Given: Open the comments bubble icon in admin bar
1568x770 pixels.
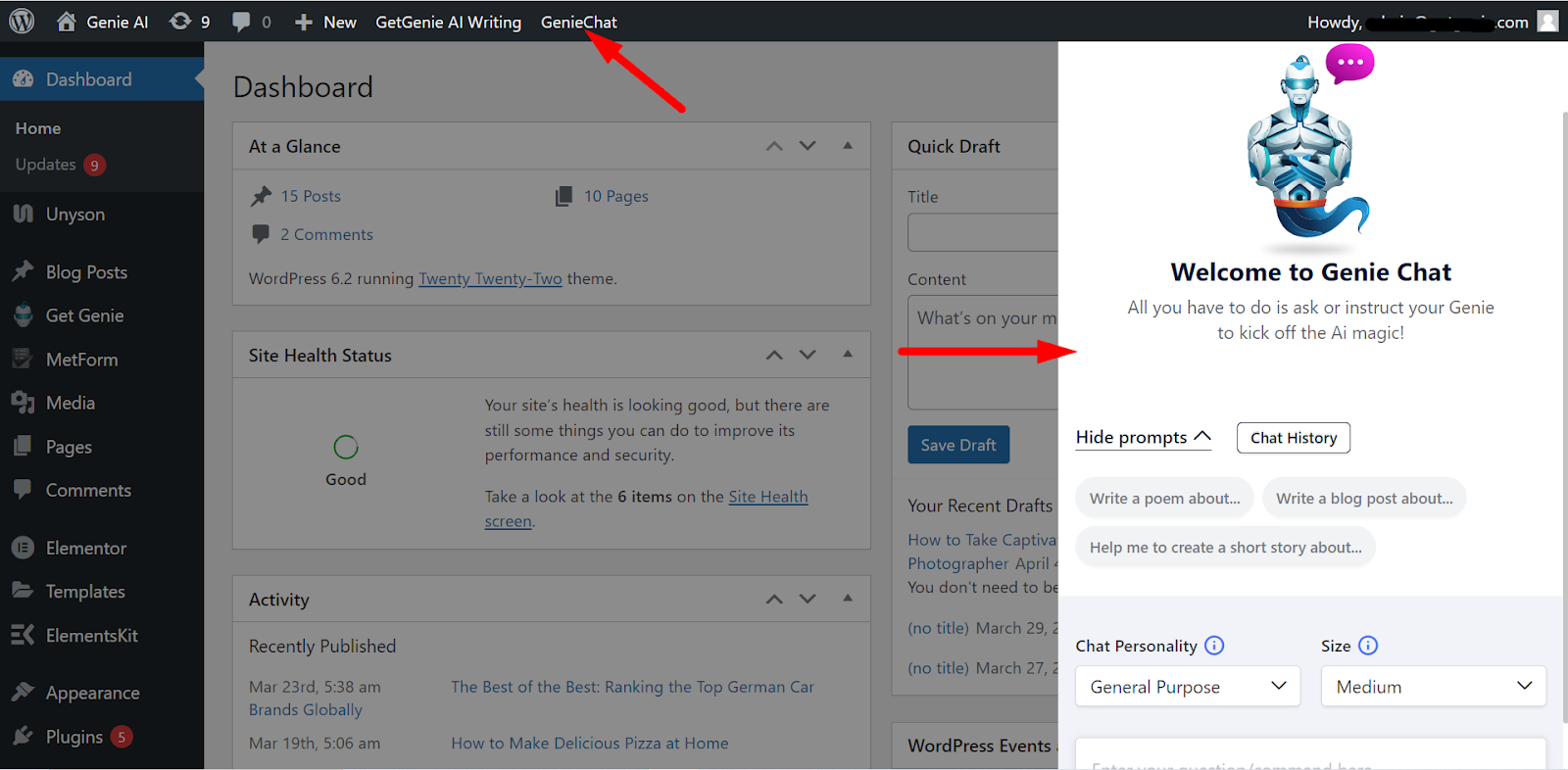Looking at the screenshot, I should tap(241, 22).
